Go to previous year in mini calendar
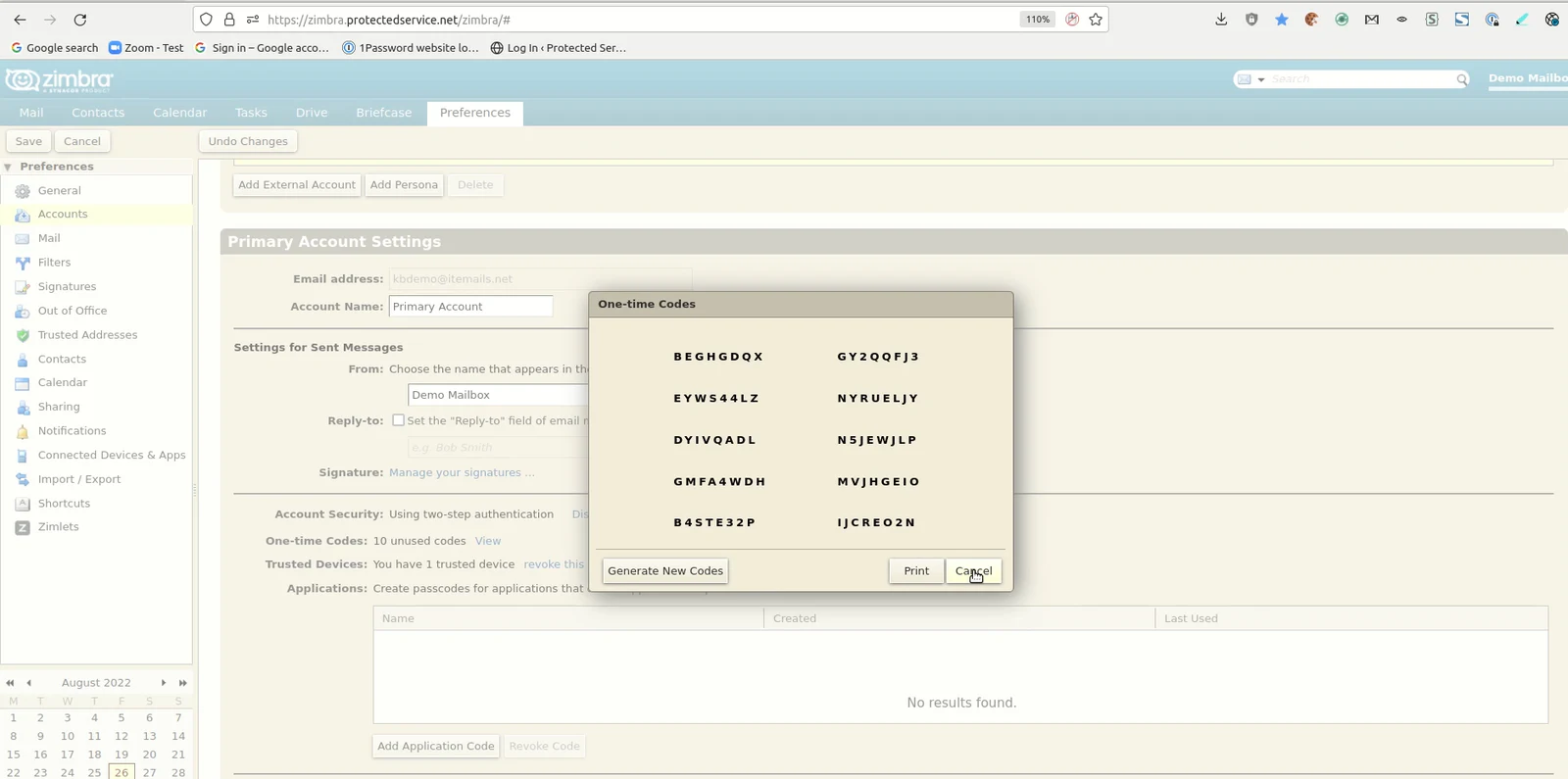 [10, 683]
